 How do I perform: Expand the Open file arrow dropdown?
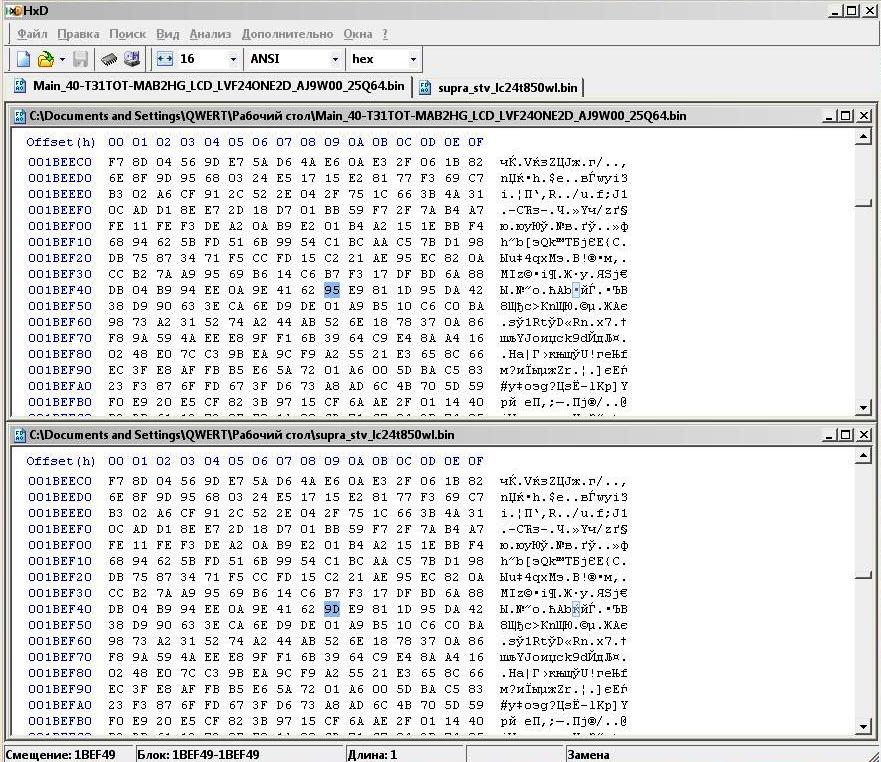[62, 60]
